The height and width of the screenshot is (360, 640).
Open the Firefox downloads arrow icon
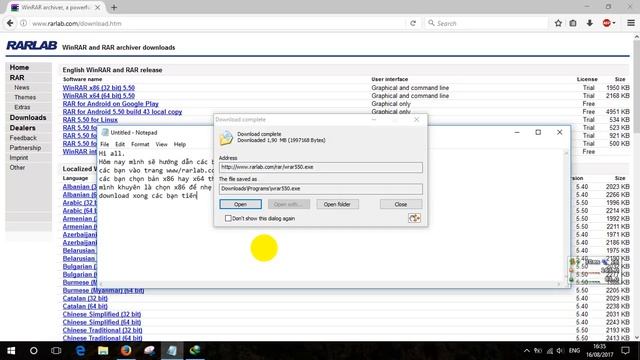[x=589, y=23]
